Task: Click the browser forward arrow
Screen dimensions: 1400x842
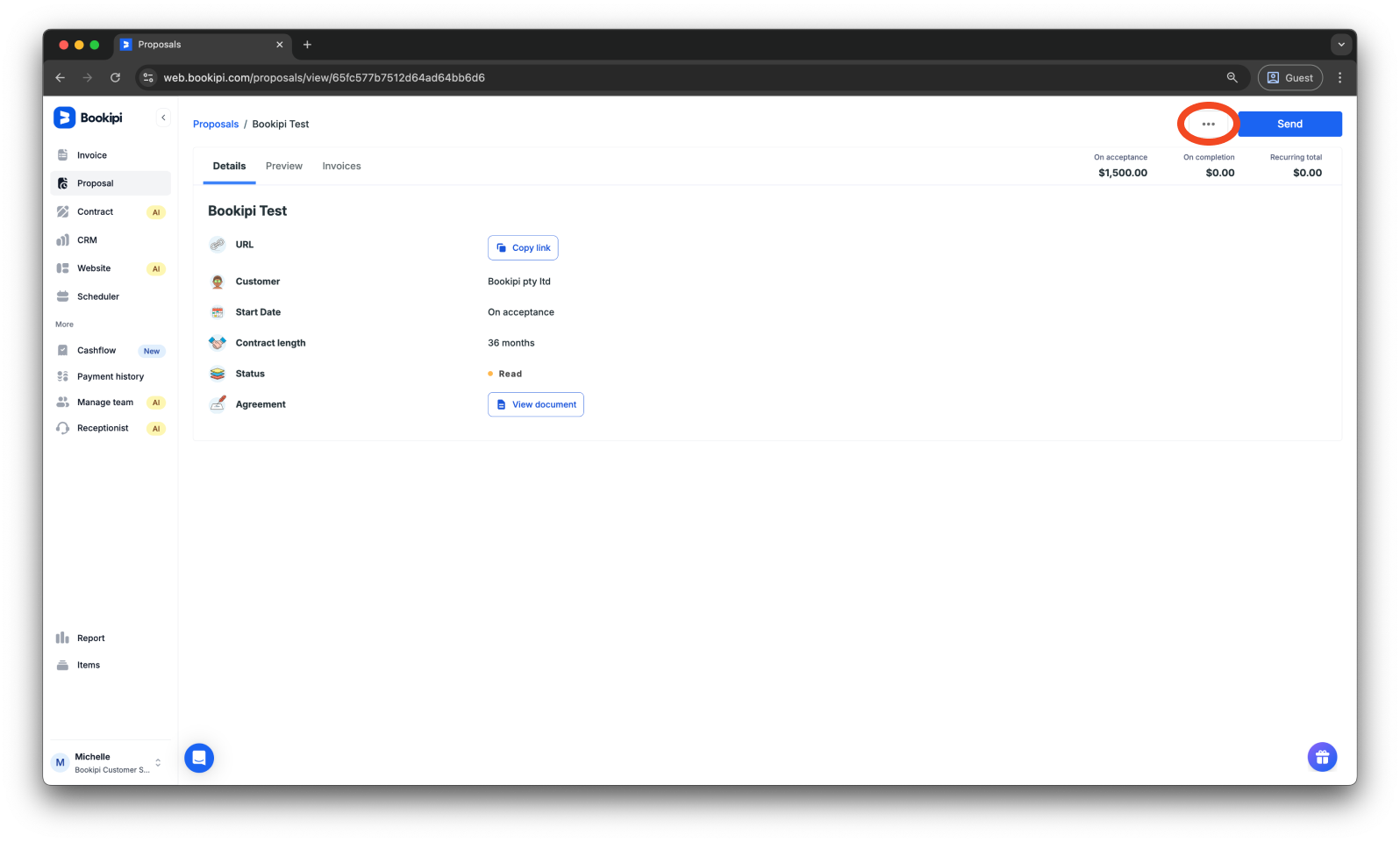Action: click(x=87, y=77)
